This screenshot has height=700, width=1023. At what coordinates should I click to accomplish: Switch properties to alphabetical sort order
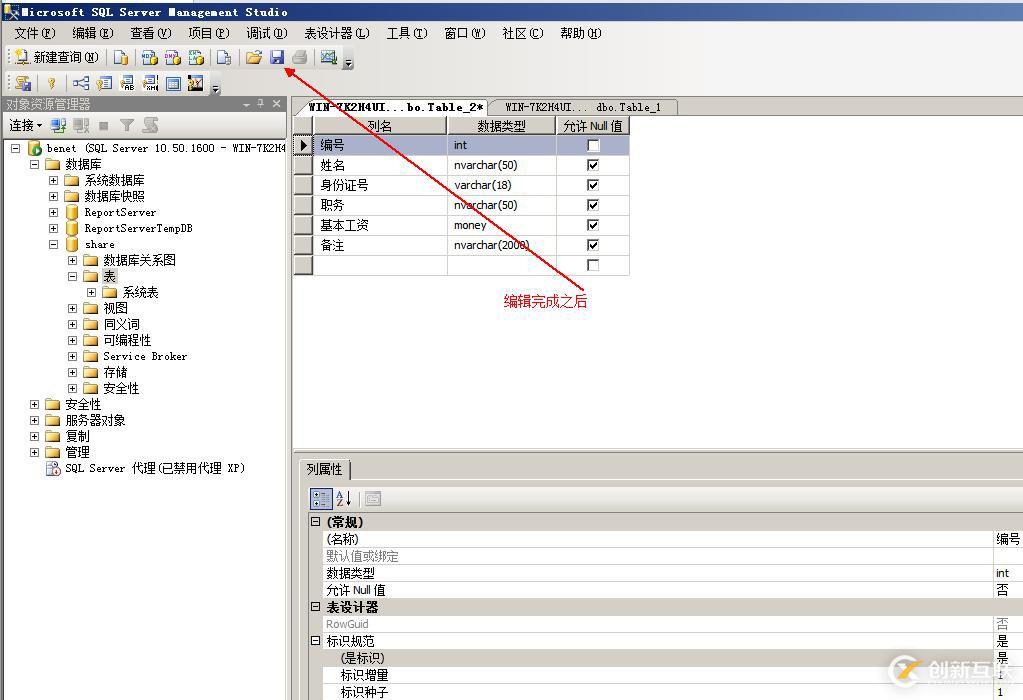344,499
